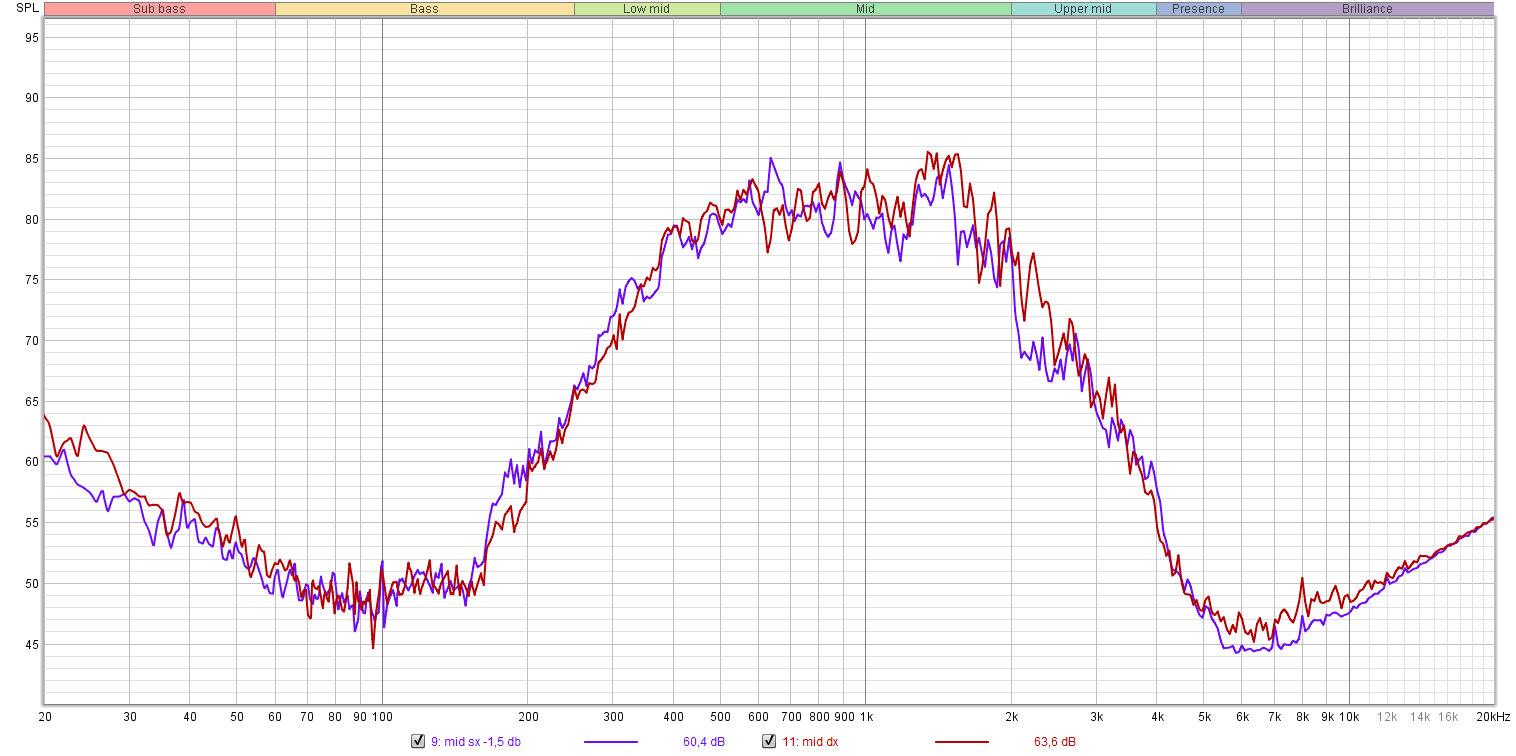Click the Brilliance band header
The image size is (1516, 756).
1367,9
